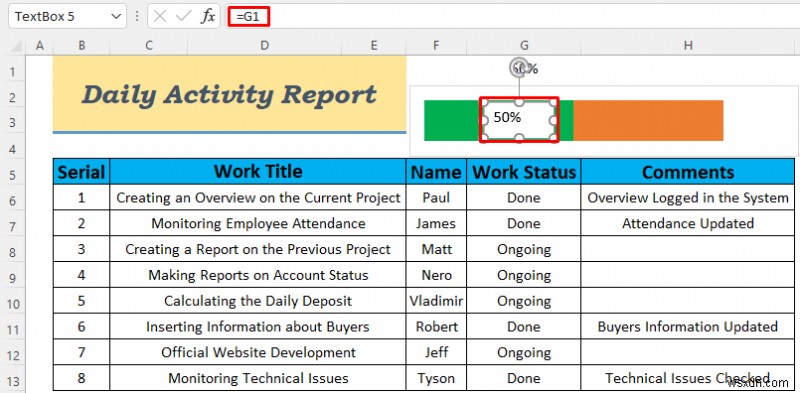Open Insert Function (fx) dialog
Screen dimensions: 800x393
[x=208, y=16]
